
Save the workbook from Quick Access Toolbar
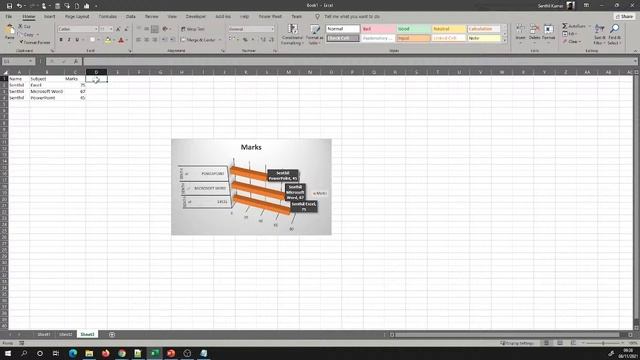9,6
